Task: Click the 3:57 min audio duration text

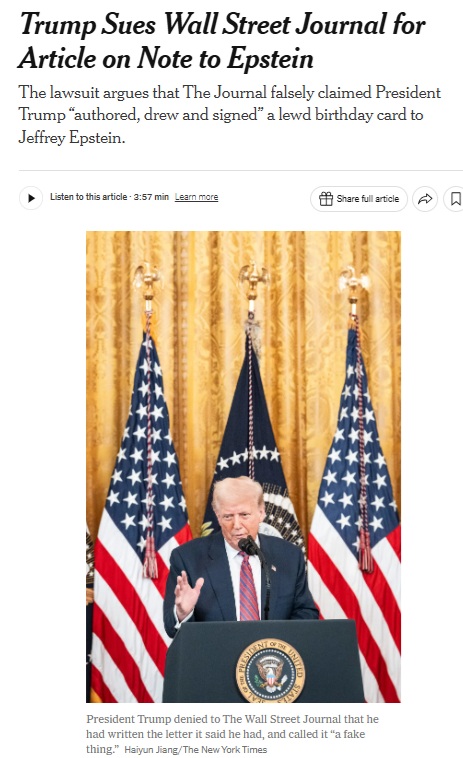Action: [x=151, y=197]
